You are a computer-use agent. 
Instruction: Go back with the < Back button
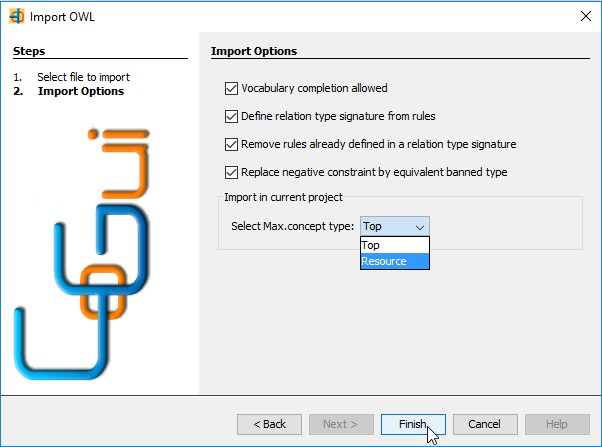pos(269,424)
